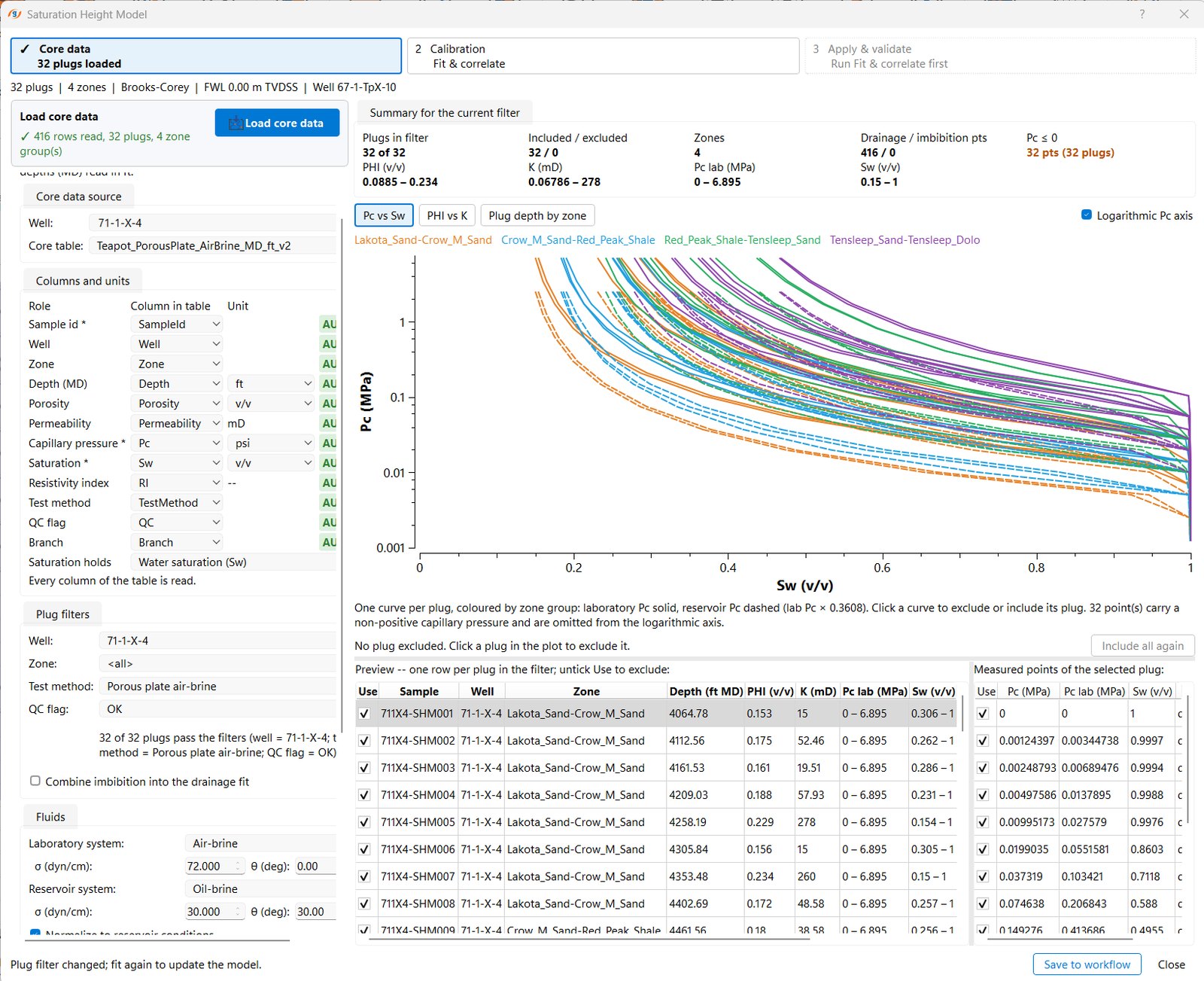The width and height of the screenshot is (1204, 981).
Task: Click AU badge for Branch row
Action: [x=329, y=543]
